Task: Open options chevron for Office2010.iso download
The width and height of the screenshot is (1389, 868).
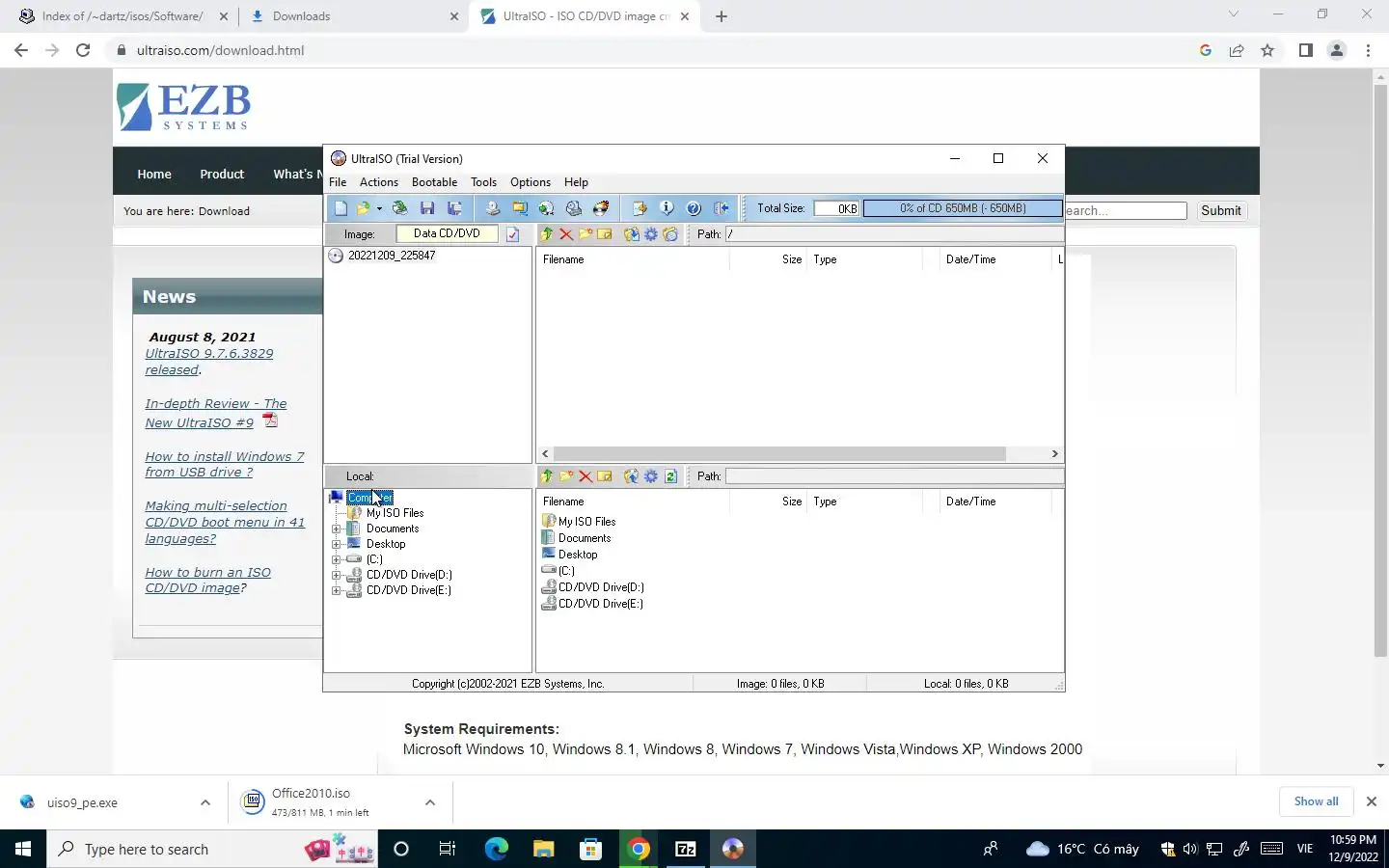Action: coord(430,802)
